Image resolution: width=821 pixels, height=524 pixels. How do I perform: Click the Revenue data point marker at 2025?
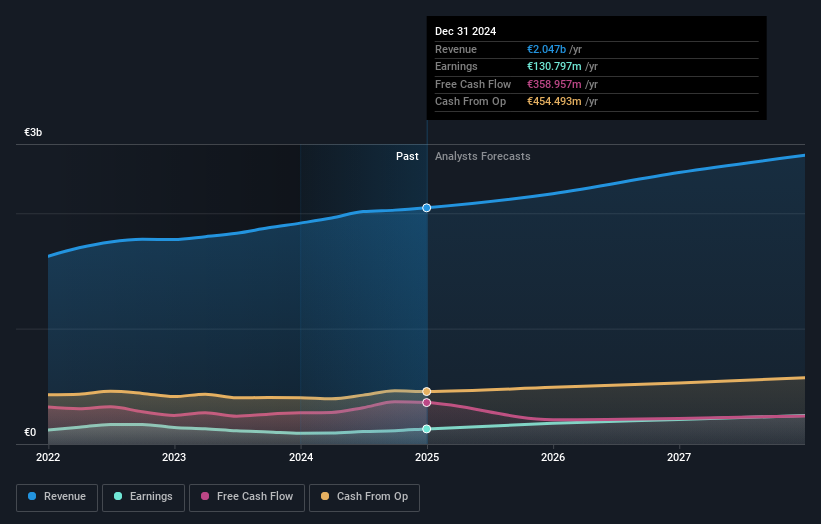point(427,208)
